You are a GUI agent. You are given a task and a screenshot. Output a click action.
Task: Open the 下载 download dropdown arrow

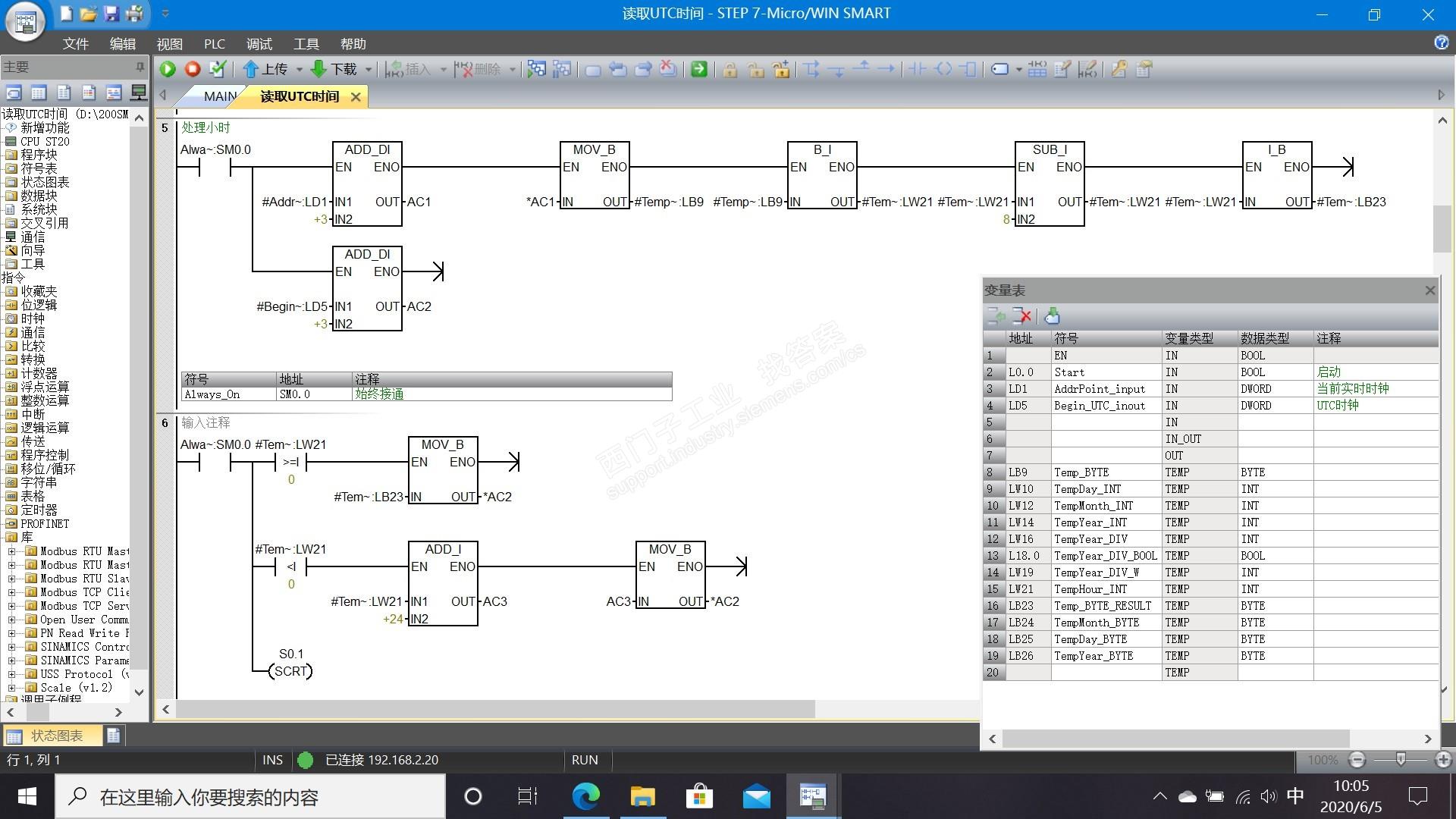369,70
